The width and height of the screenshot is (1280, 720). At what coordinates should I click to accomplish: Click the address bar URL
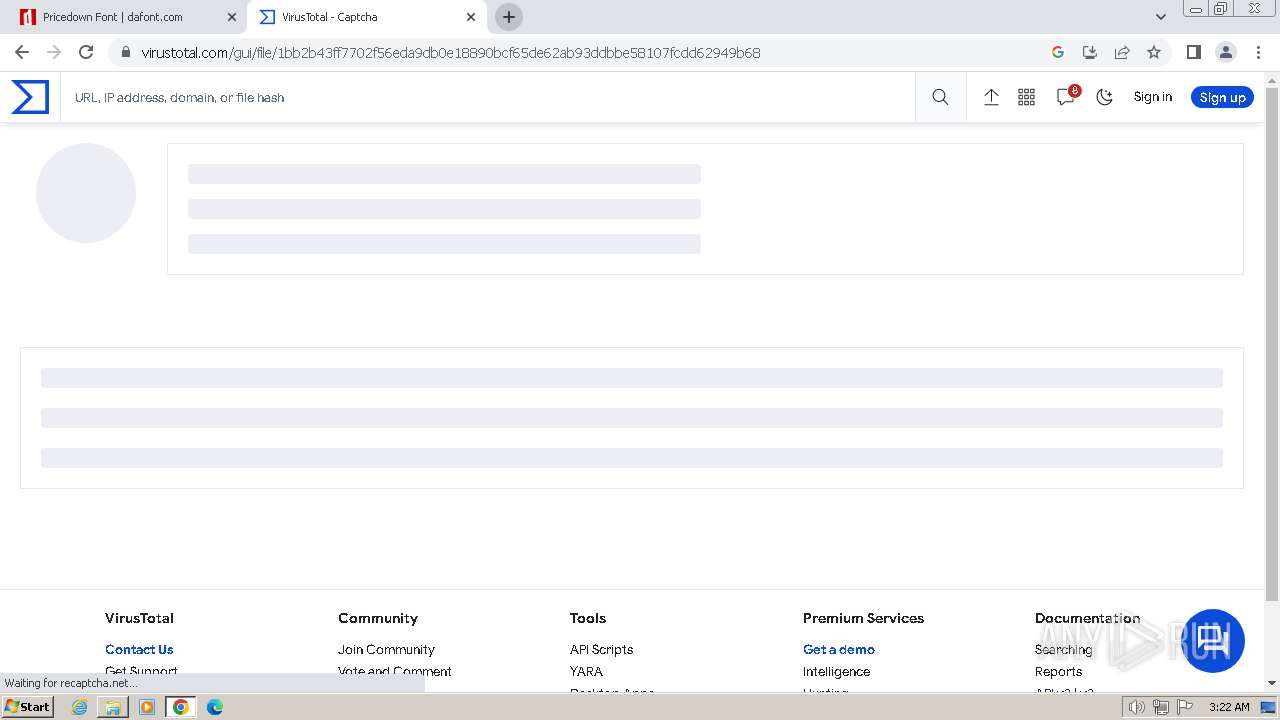pos(451,53)
